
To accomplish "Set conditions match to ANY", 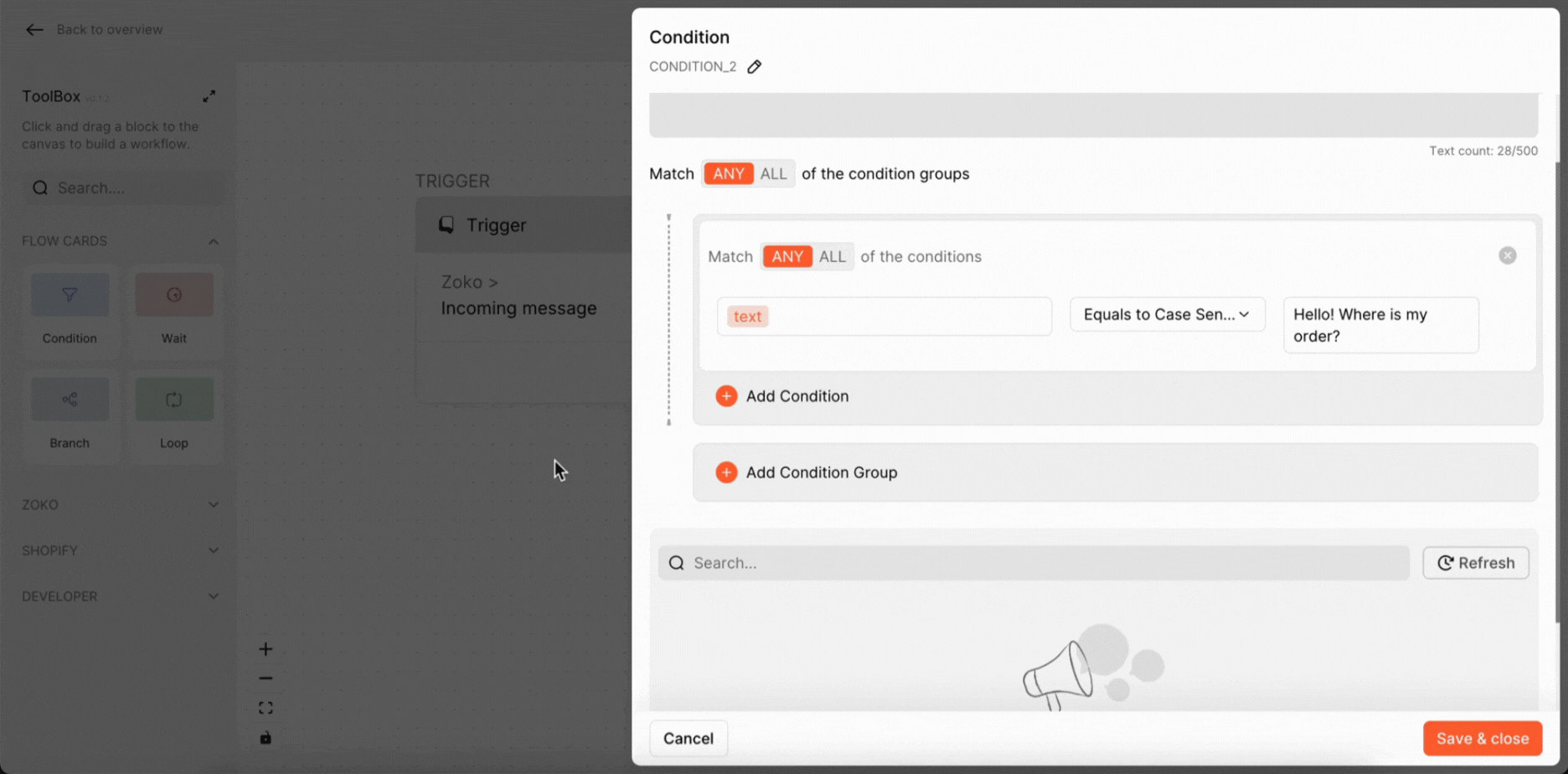I will (x=787, y=256).
